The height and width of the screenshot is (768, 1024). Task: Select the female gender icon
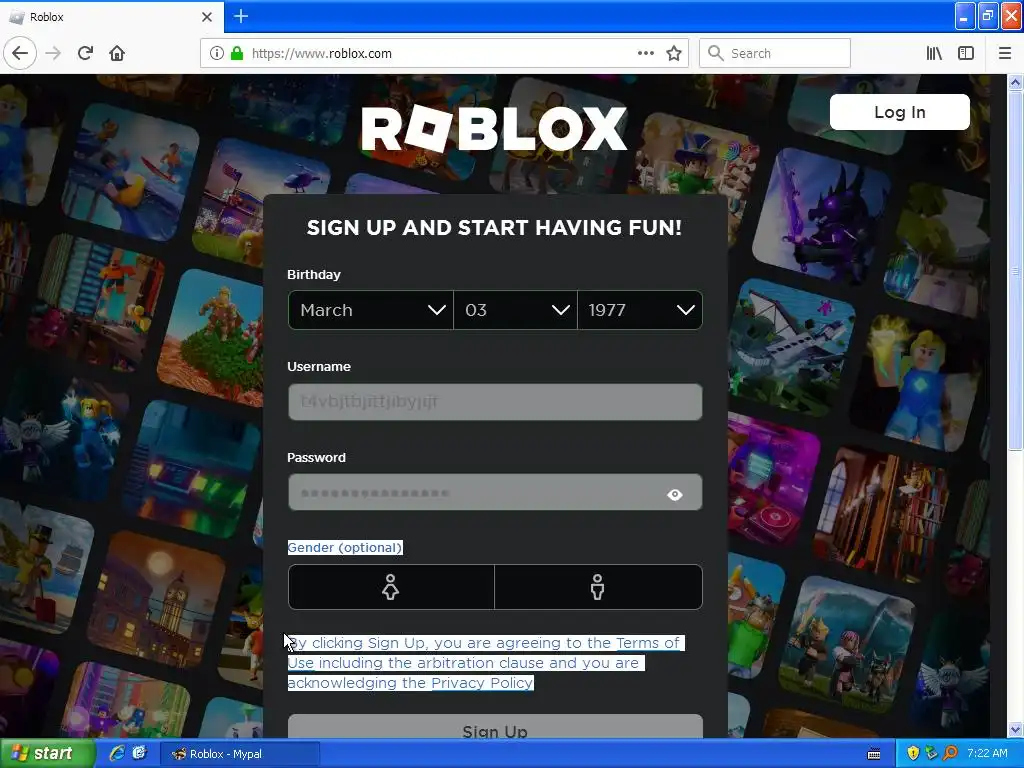pyautogui.click(x=391, y=587)
